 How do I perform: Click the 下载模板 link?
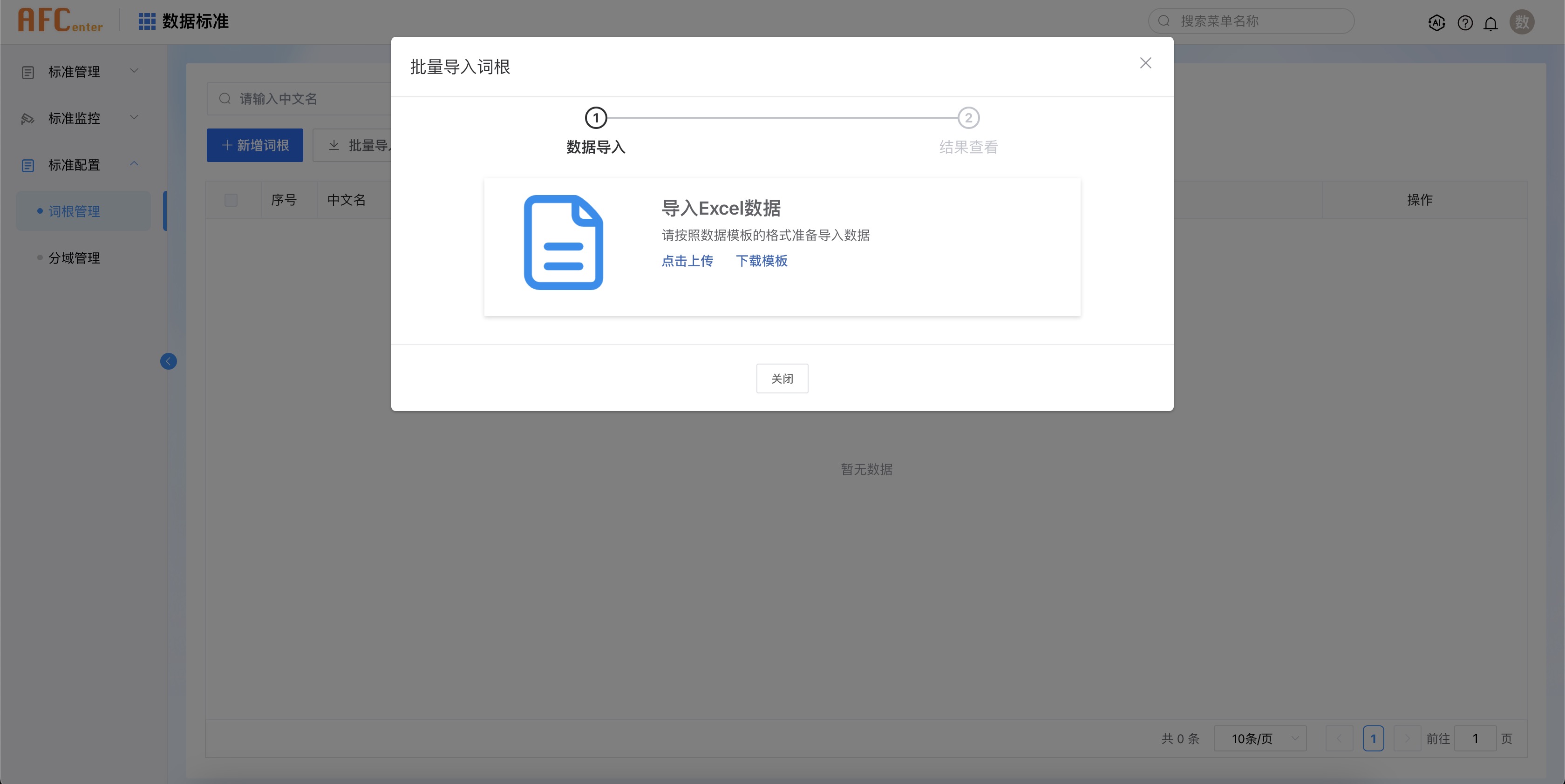point(761,261)
